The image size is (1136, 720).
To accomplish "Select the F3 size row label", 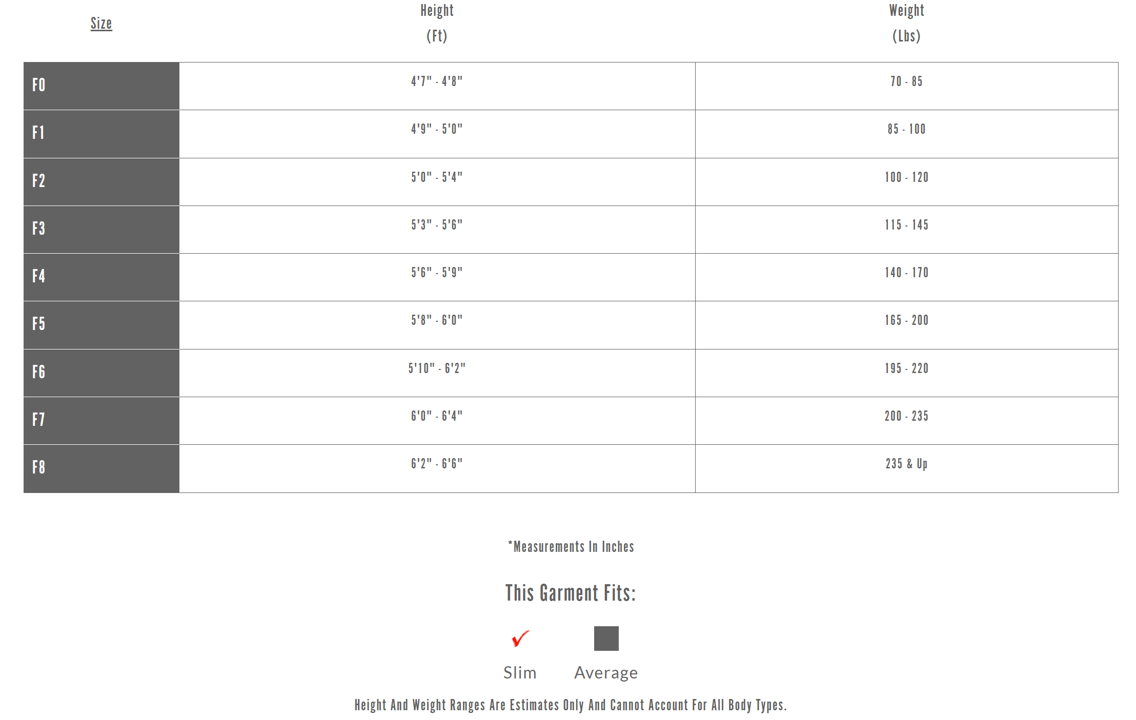I will pos(39,229).
